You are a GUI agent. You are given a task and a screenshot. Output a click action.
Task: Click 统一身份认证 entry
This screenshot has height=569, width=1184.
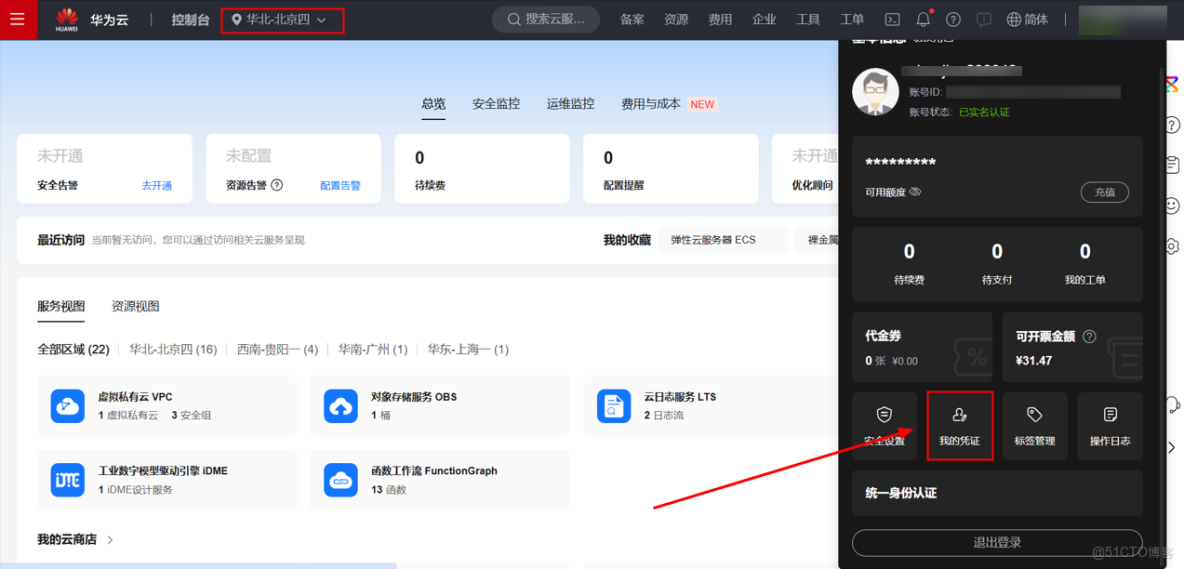997,493
